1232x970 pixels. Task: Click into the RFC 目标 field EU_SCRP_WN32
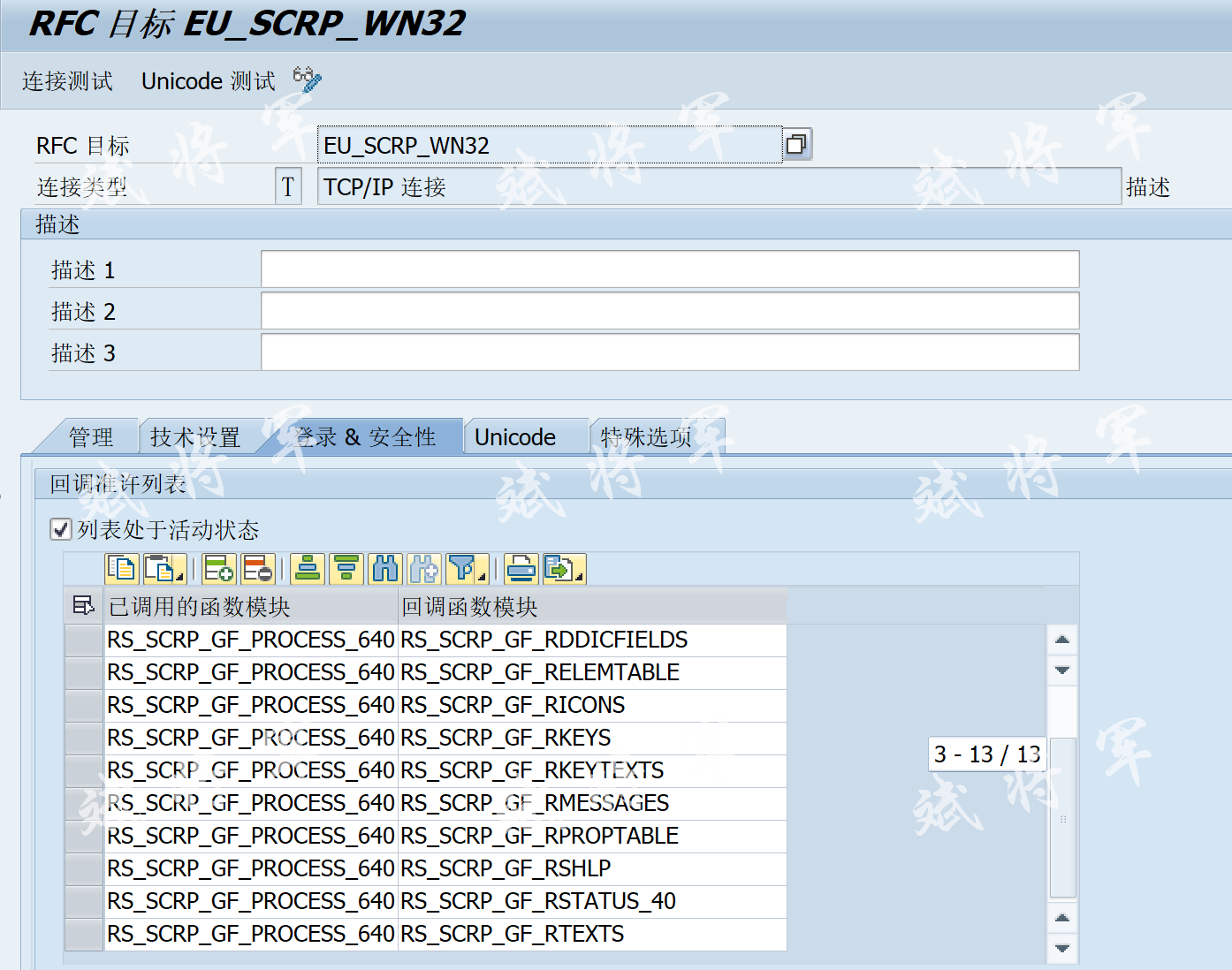[x=550, y=145]
